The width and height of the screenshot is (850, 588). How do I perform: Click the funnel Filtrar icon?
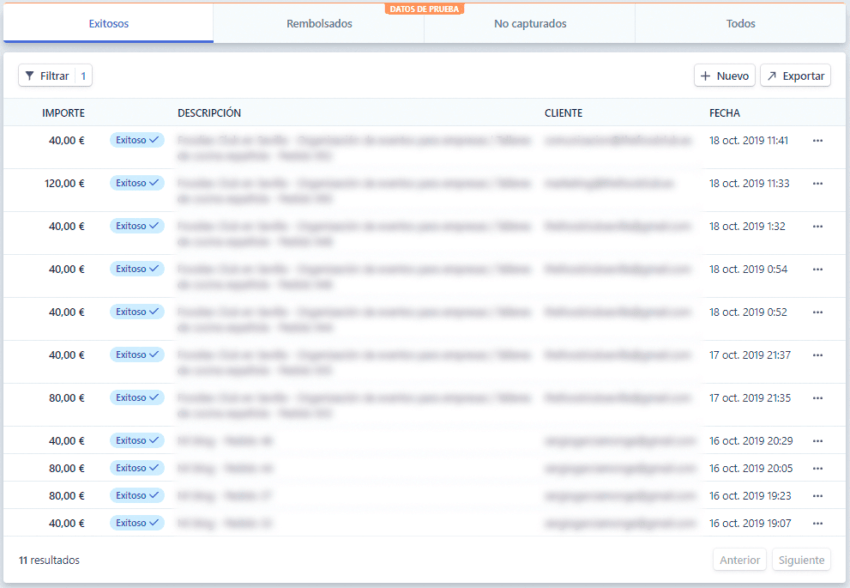coord(30,76)
